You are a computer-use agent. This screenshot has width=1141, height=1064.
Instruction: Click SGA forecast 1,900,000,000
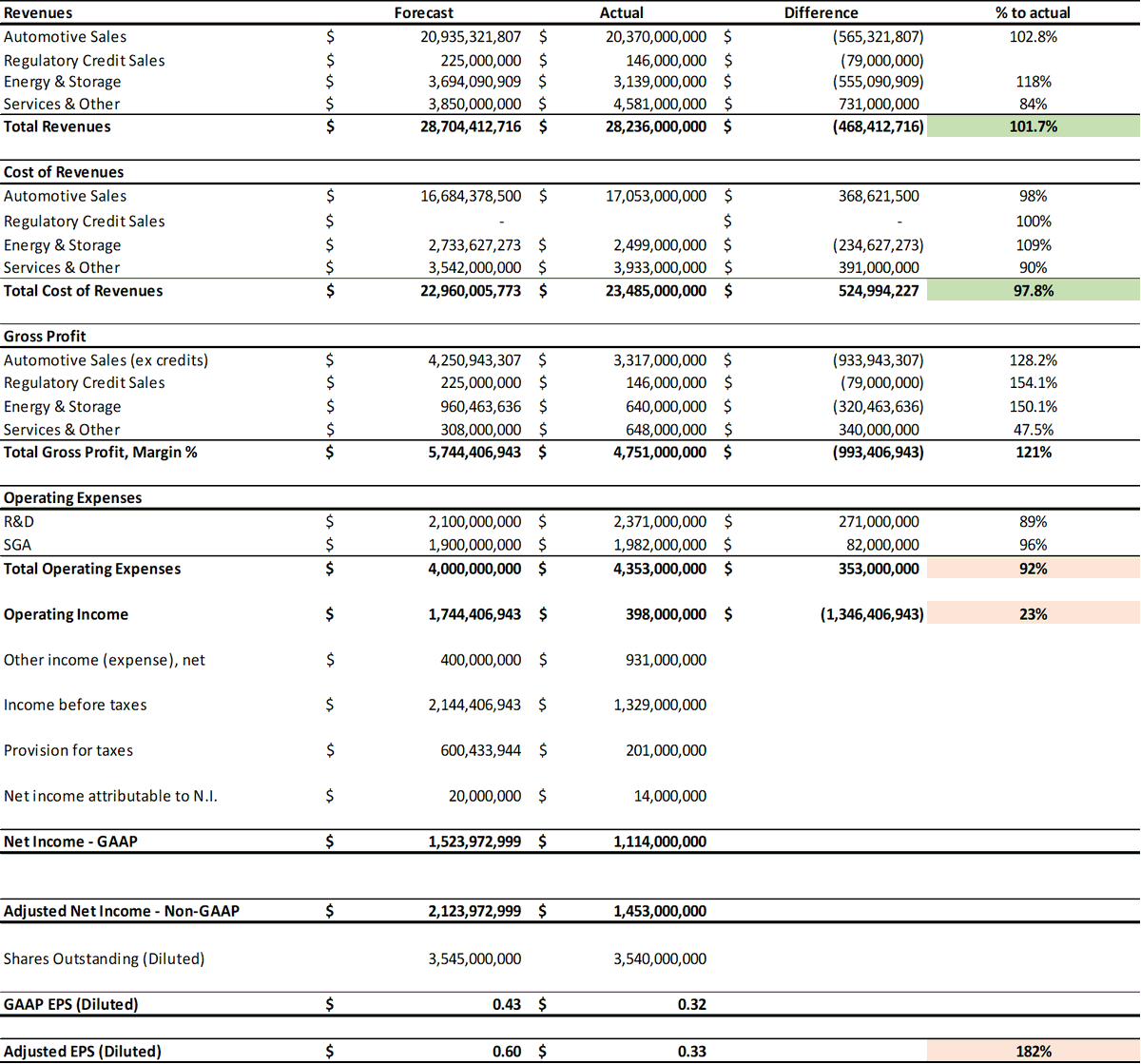pyautogui.click(x=474, y=545)
